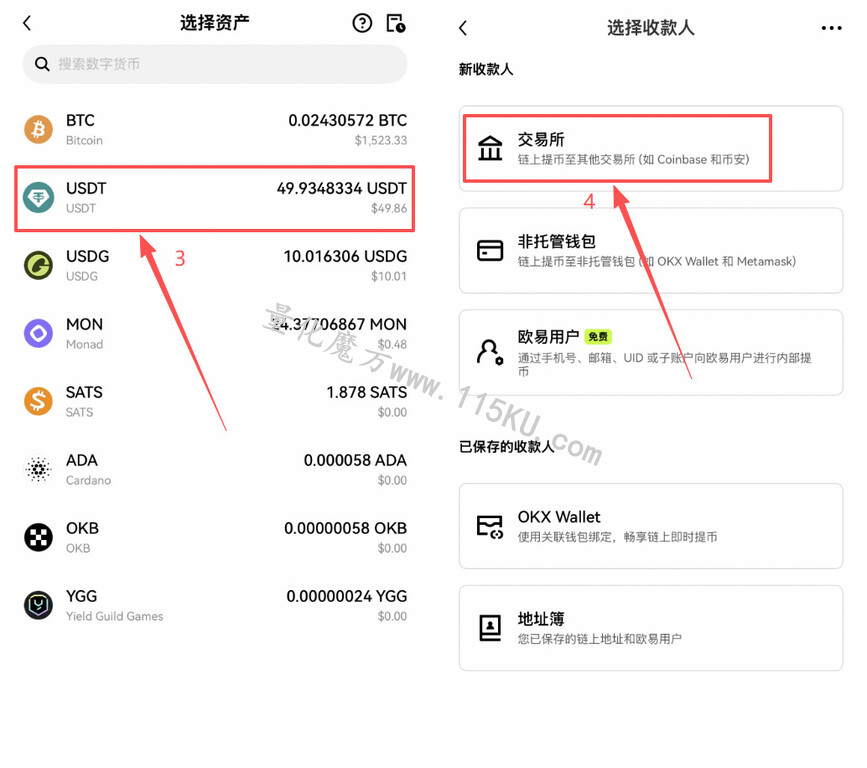Click the 10.016306 USDG balance

coord(345,257)
